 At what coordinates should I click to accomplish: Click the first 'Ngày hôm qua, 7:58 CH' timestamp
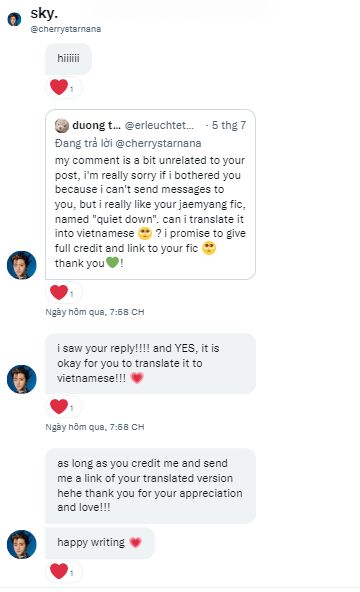tap(95, 312)
